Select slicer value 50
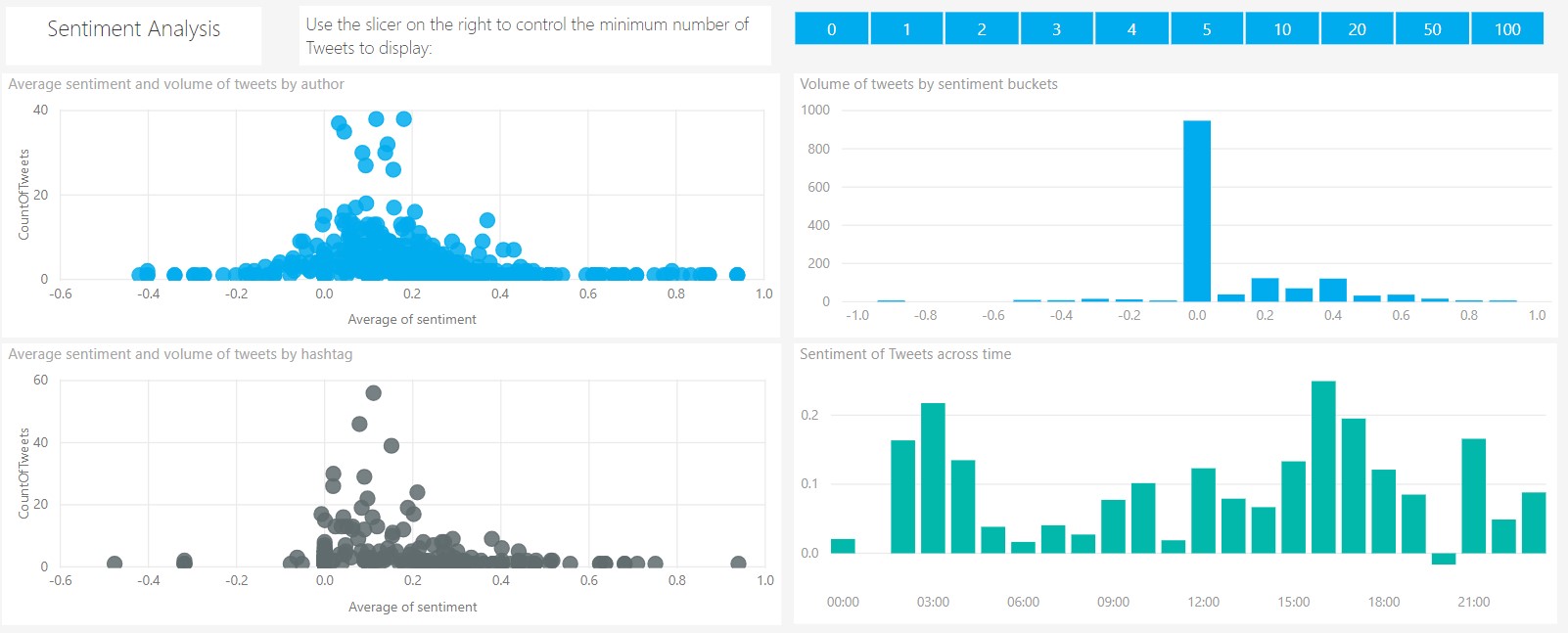 point(1432,29)
